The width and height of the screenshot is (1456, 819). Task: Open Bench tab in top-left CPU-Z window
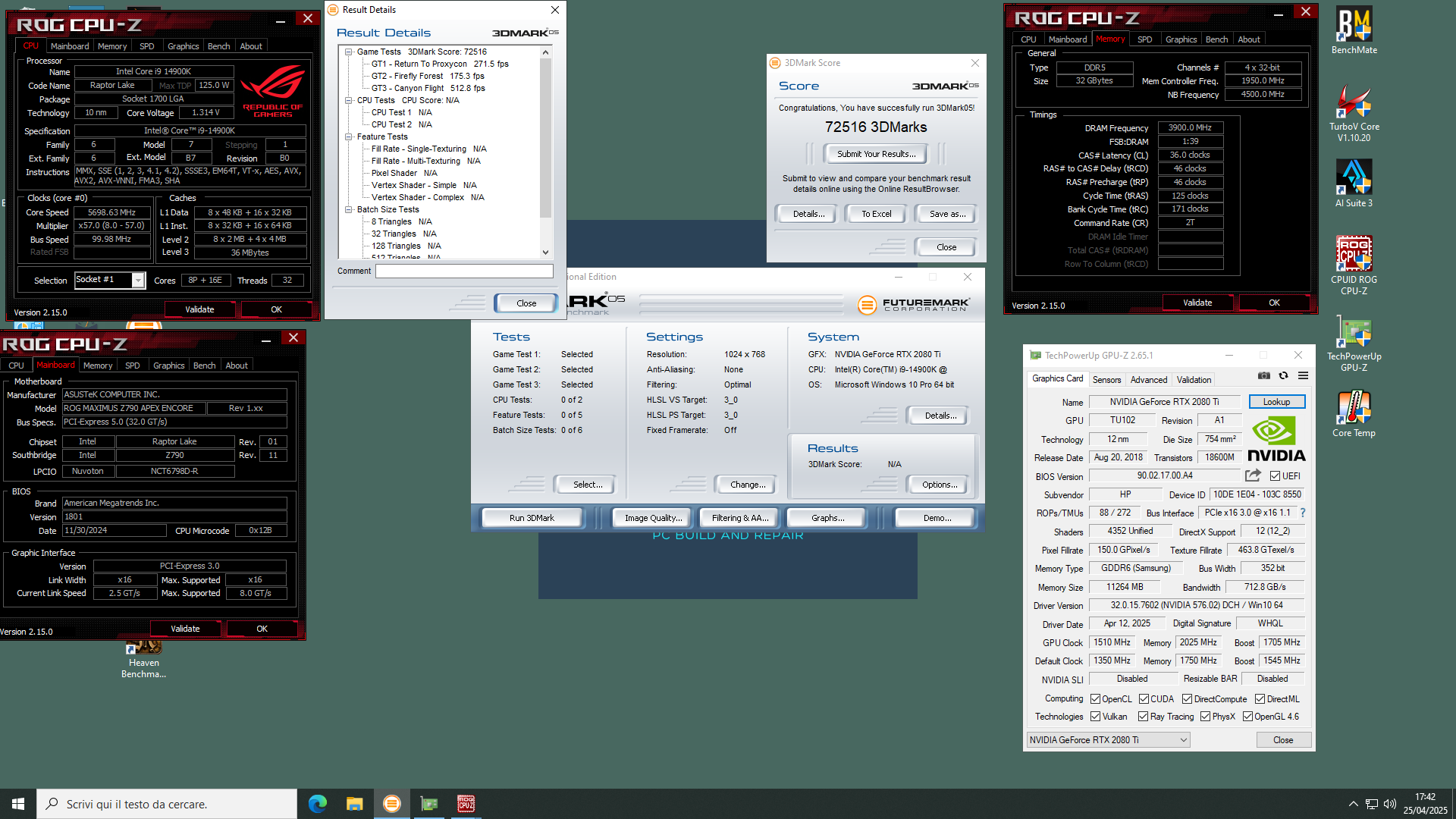[x=218, y=46]
